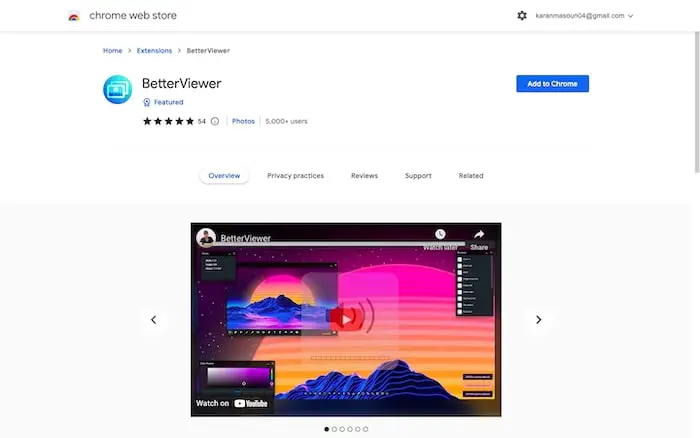The width and height of the screenshot is (700, 438).
Task: Expand the account email dropdown arrow
Action: point(630,16)
